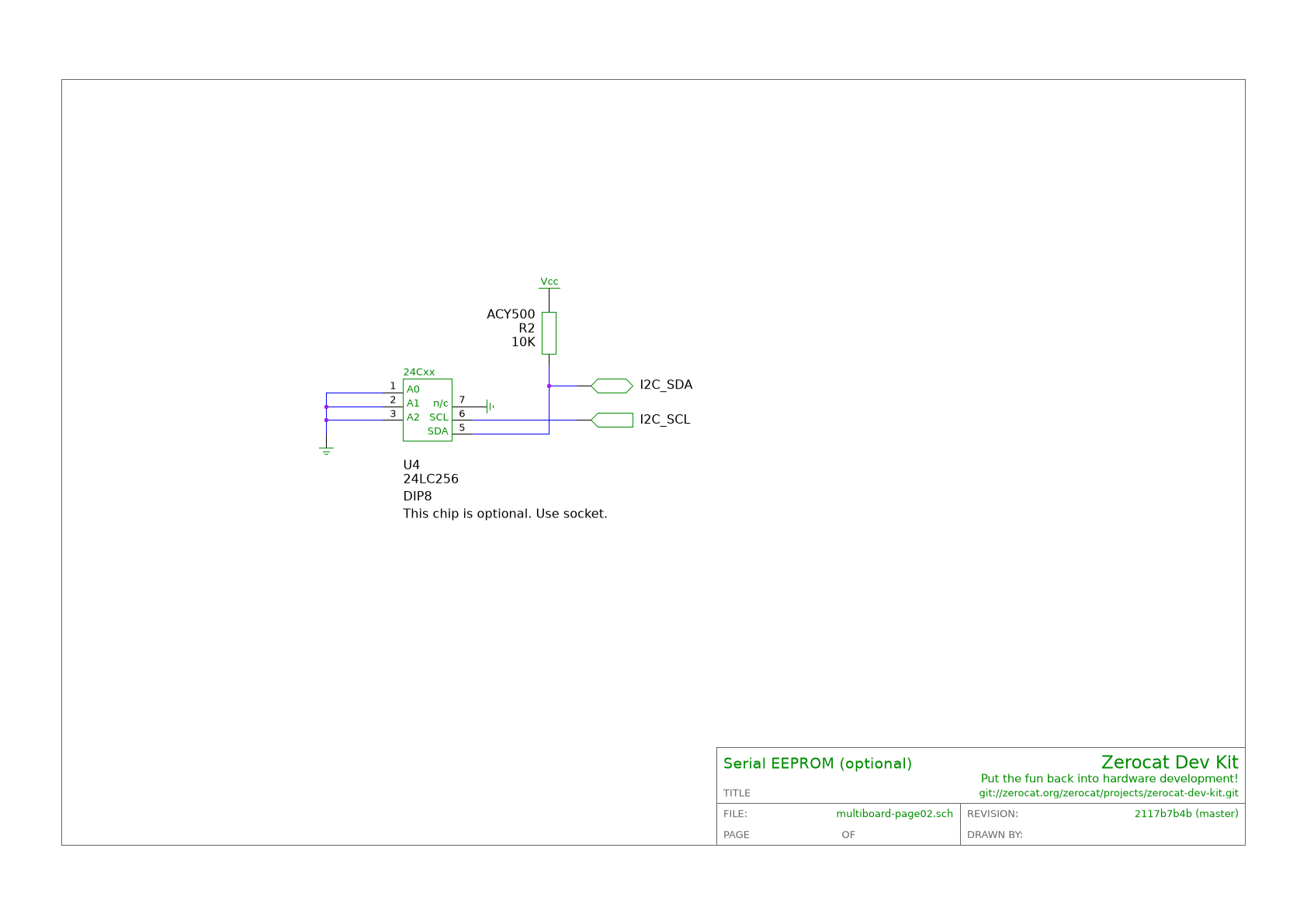Select the n/c pin label

[x=441, y=403]
